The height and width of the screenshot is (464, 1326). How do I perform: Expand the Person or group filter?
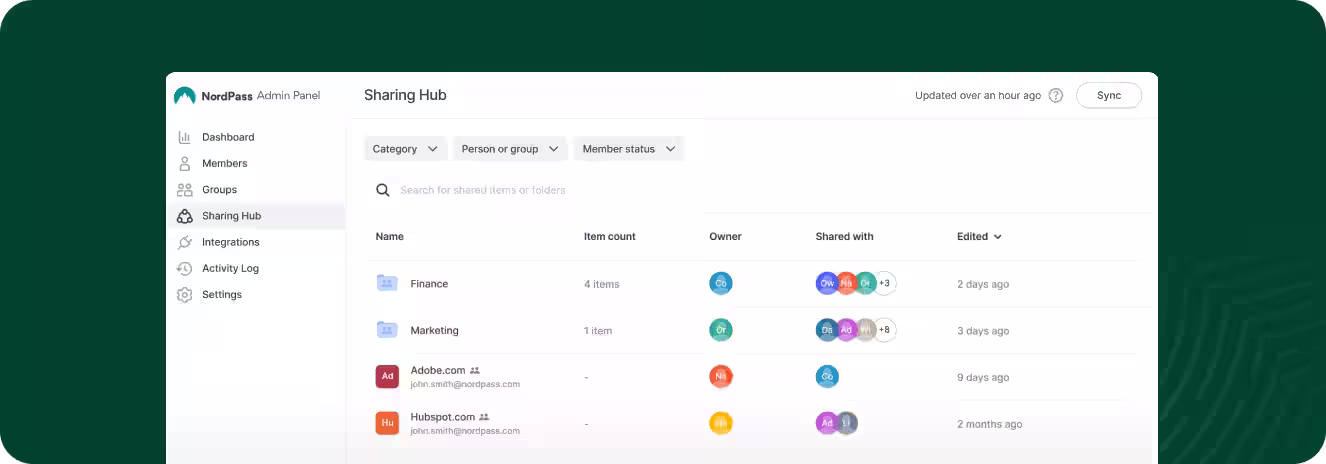(x=510, y=149)
